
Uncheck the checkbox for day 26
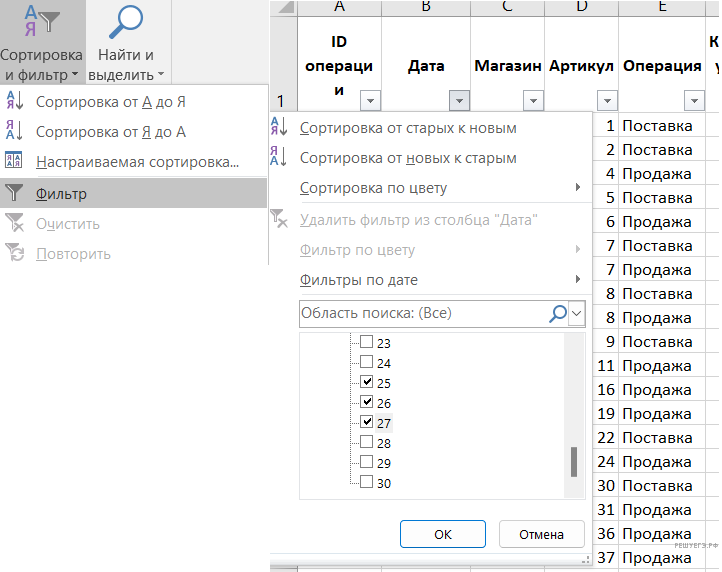(x=366, y=402)
